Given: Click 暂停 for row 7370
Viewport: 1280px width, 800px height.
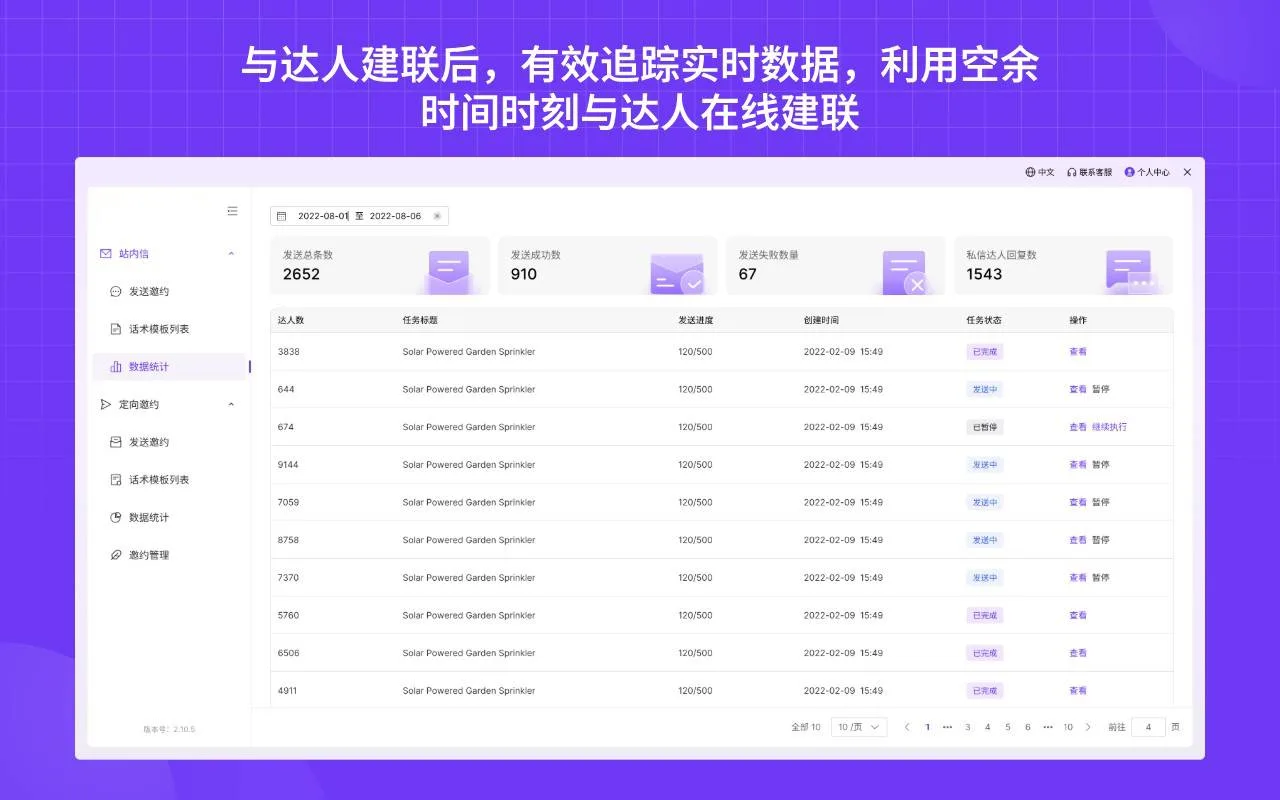Looking at the screenshot, I should tap(1101, 578).
